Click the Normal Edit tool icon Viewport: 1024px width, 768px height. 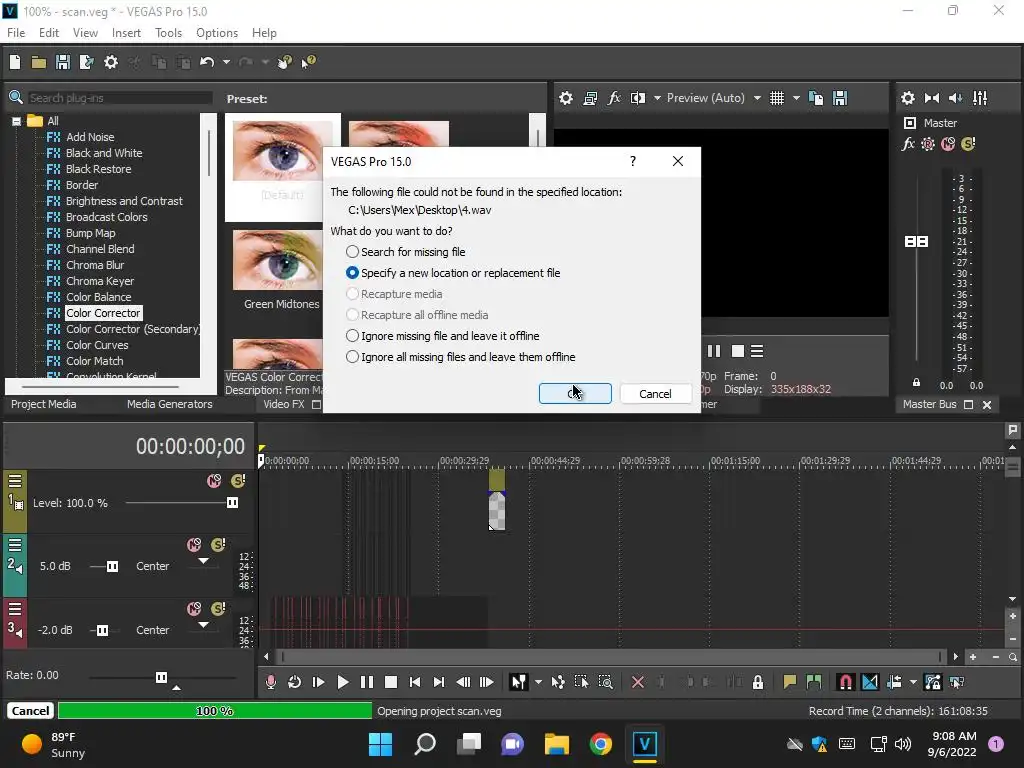click(x=519, y=682)
